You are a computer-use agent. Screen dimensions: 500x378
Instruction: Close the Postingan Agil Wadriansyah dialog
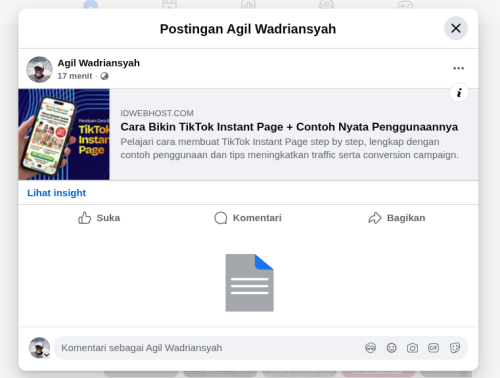pyautogui.click(x=456, y=28)
